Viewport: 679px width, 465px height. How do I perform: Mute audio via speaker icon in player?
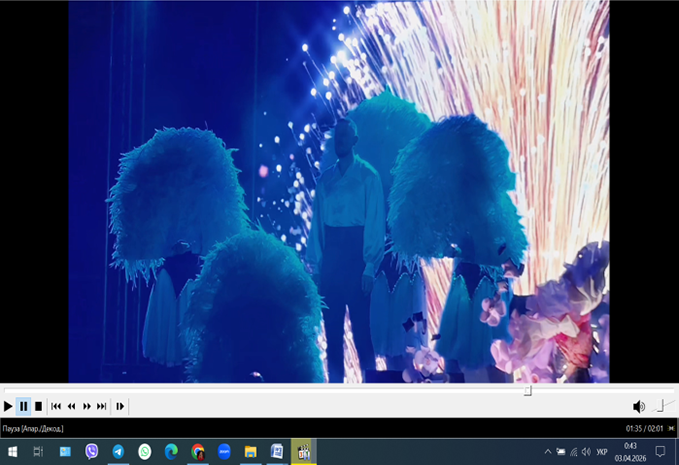point(638,406)
